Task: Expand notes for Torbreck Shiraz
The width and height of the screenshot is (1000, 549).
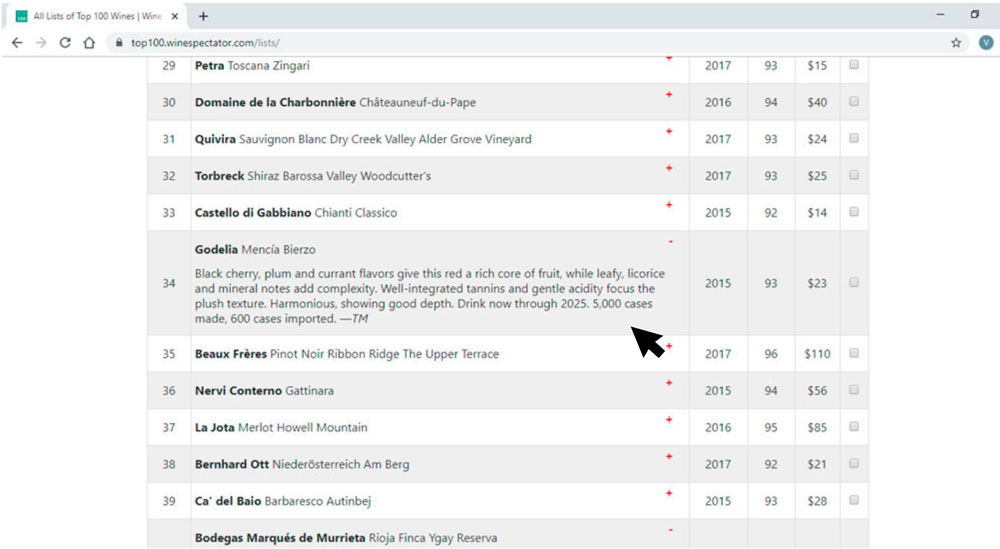Action: pos(669,168)
